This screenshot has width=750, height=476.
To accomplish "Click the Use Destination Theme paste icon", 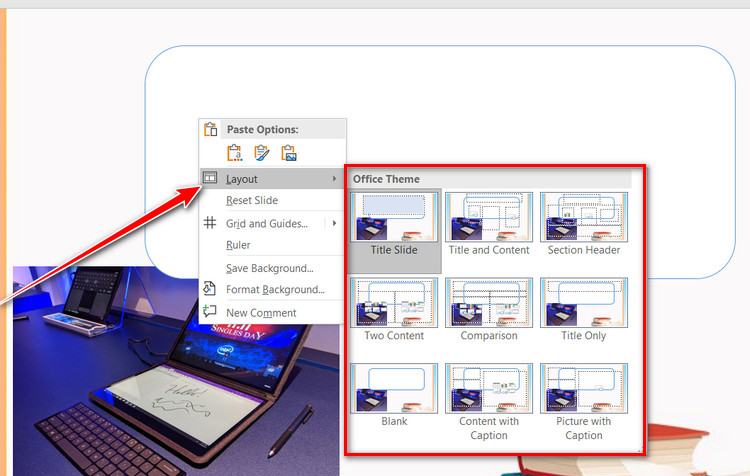I will click(234, 153).
